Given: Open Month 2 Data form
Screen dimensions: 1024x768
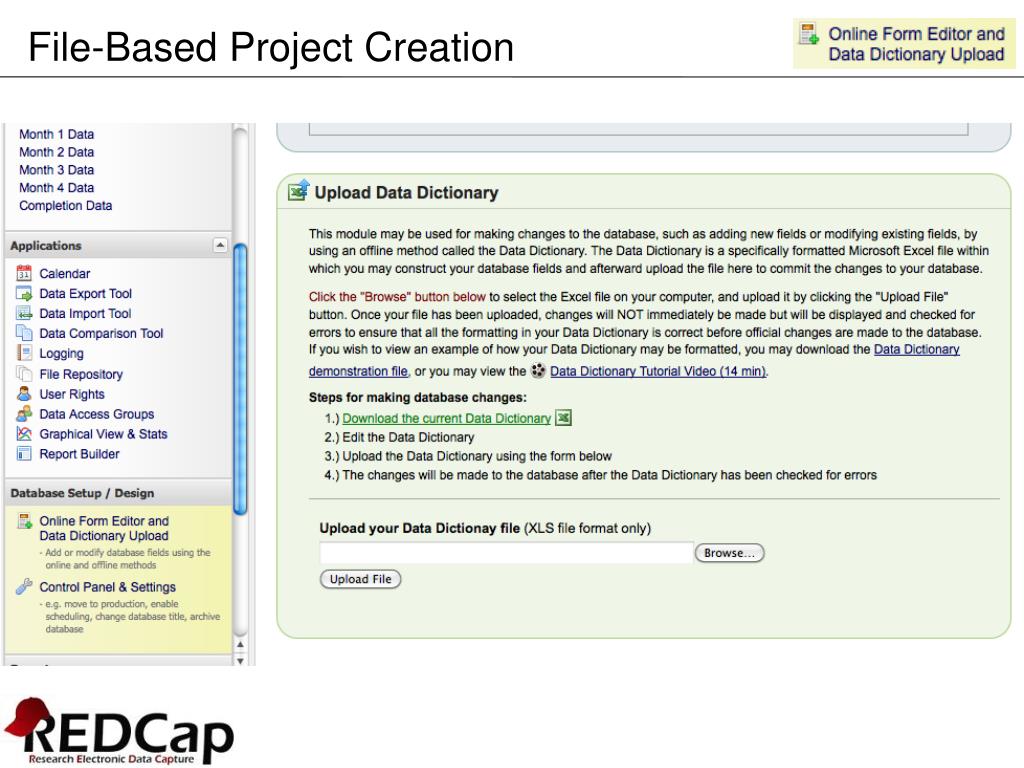Looking at the screenshot, I should (57, 152).
